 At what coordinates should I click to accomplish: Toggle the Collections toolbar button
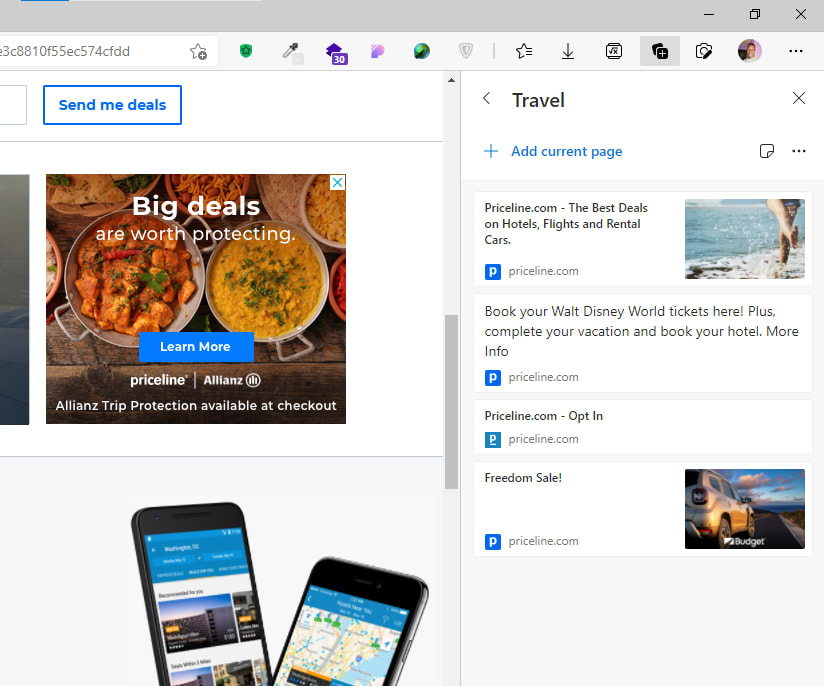point(660,51)
